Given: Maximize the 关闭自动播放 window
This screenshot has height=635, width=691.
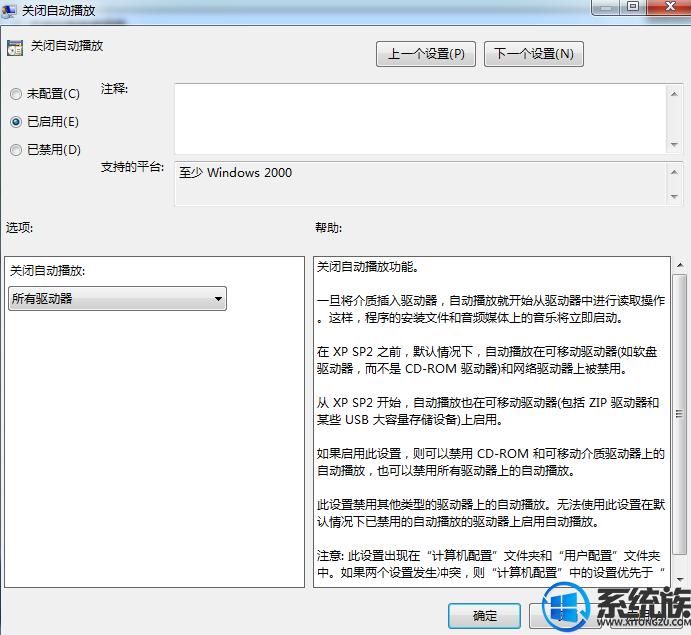Looking at the screenshot, I should tap(633, 7).
